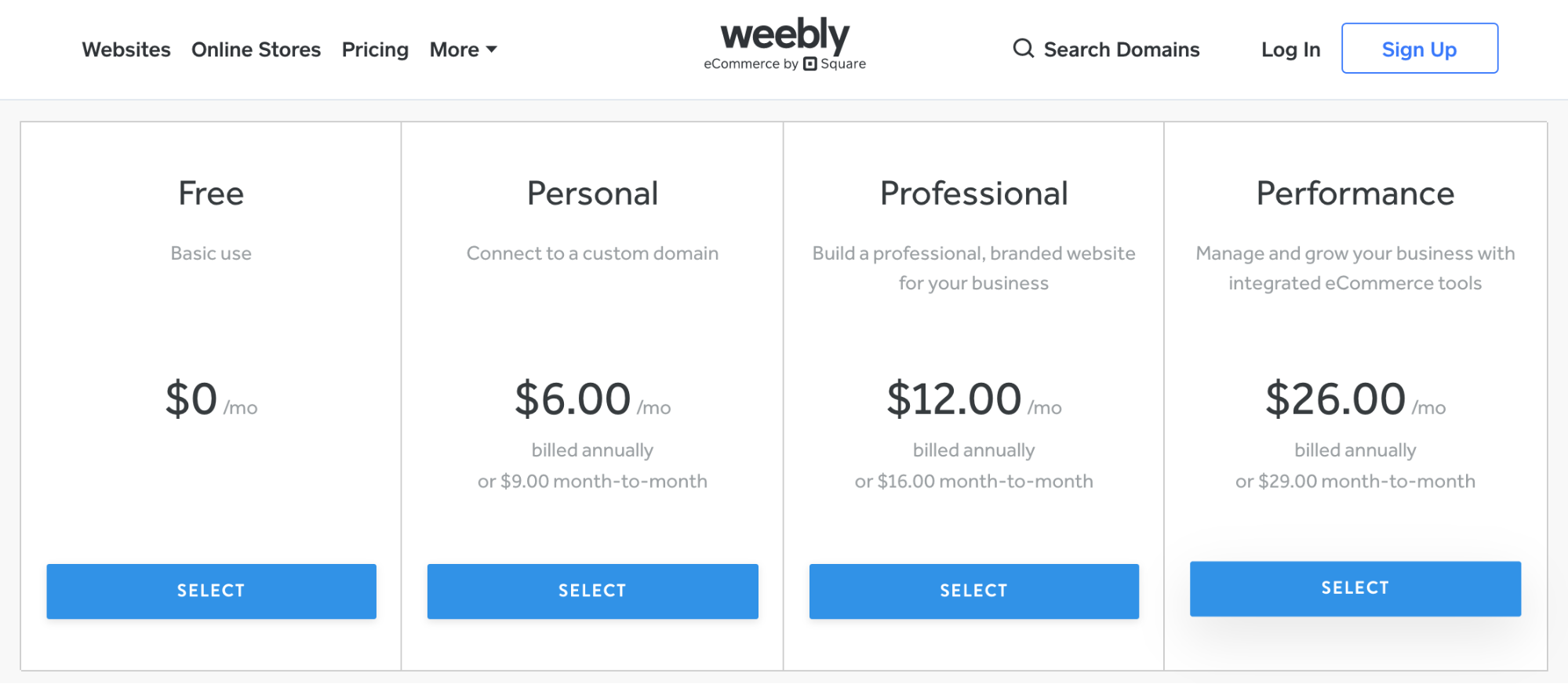Click the Performance plan heading

pos(1355,194)
